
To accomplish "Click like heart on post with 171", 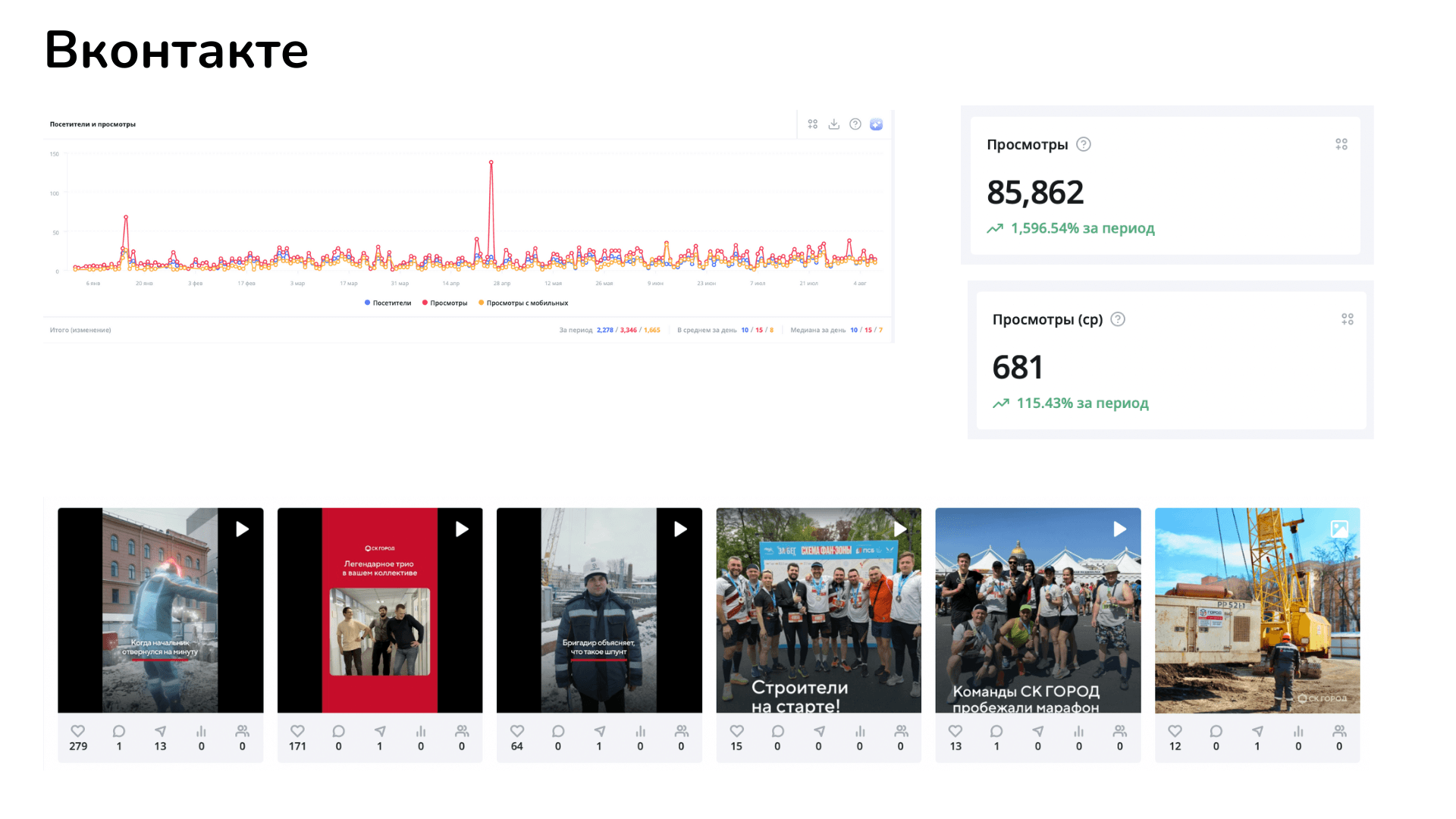I will (297, 731).
